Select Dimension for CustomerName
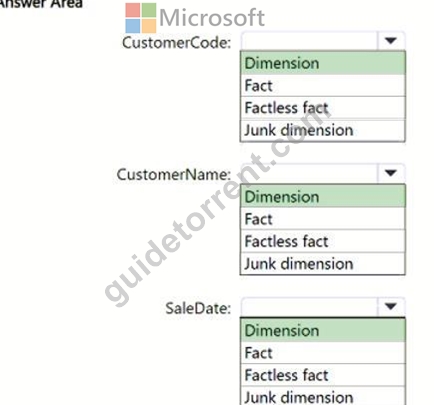Image resolution: width=434 pixels, height=405 pixels. 323,196
